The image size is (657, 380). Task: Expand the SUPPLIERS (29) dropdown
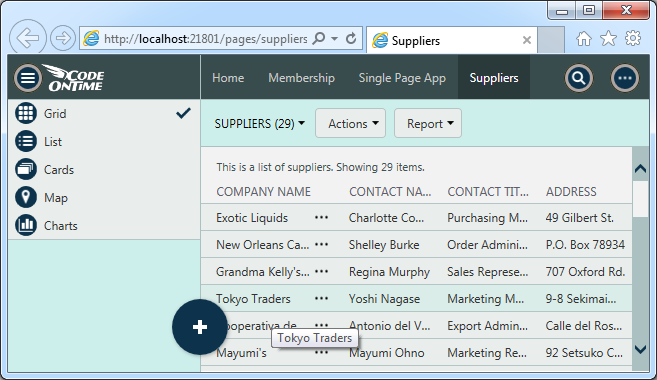tap(260, 124)
